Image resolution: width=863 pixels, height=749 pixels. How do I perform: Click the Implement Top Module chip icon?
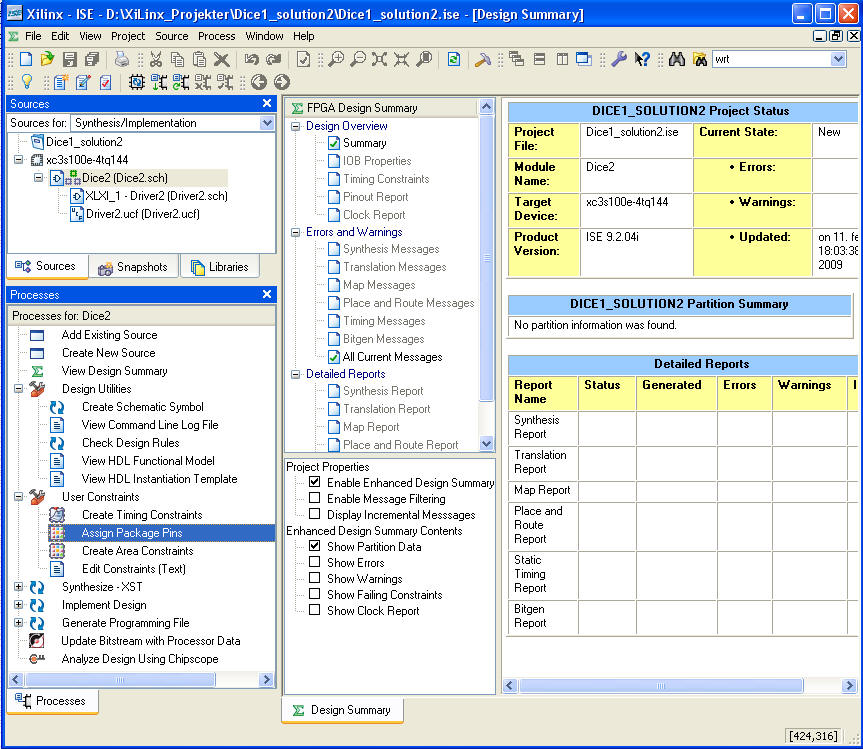point(136,82)
